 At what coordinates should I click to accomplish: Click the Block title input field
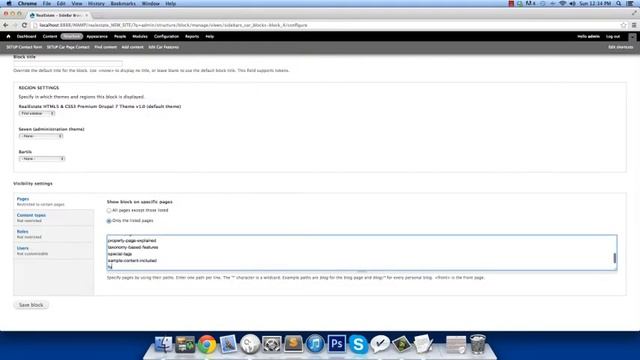coord(68,63)
